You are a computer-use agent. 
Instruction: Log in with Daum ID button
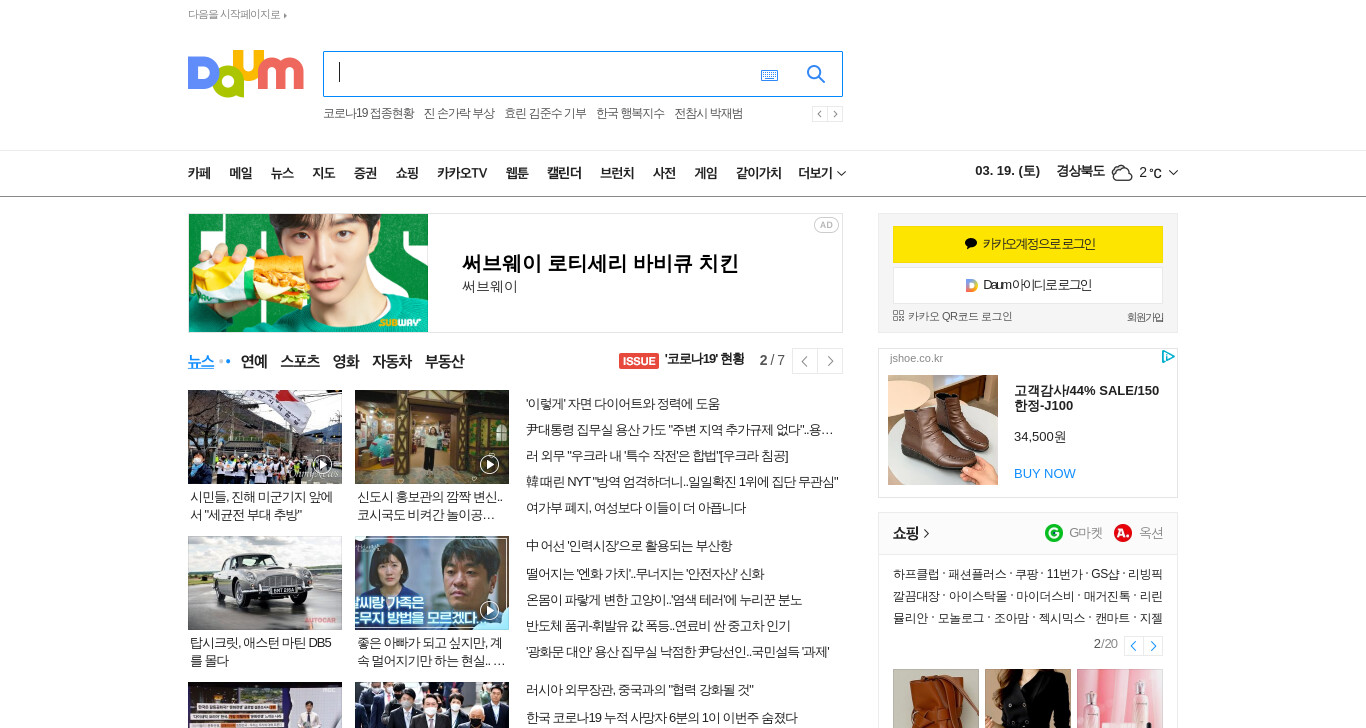1028,285
